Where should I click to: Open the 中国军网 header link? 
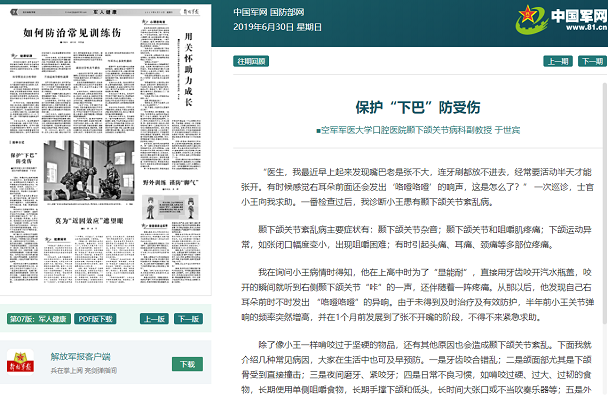[250, 12]
